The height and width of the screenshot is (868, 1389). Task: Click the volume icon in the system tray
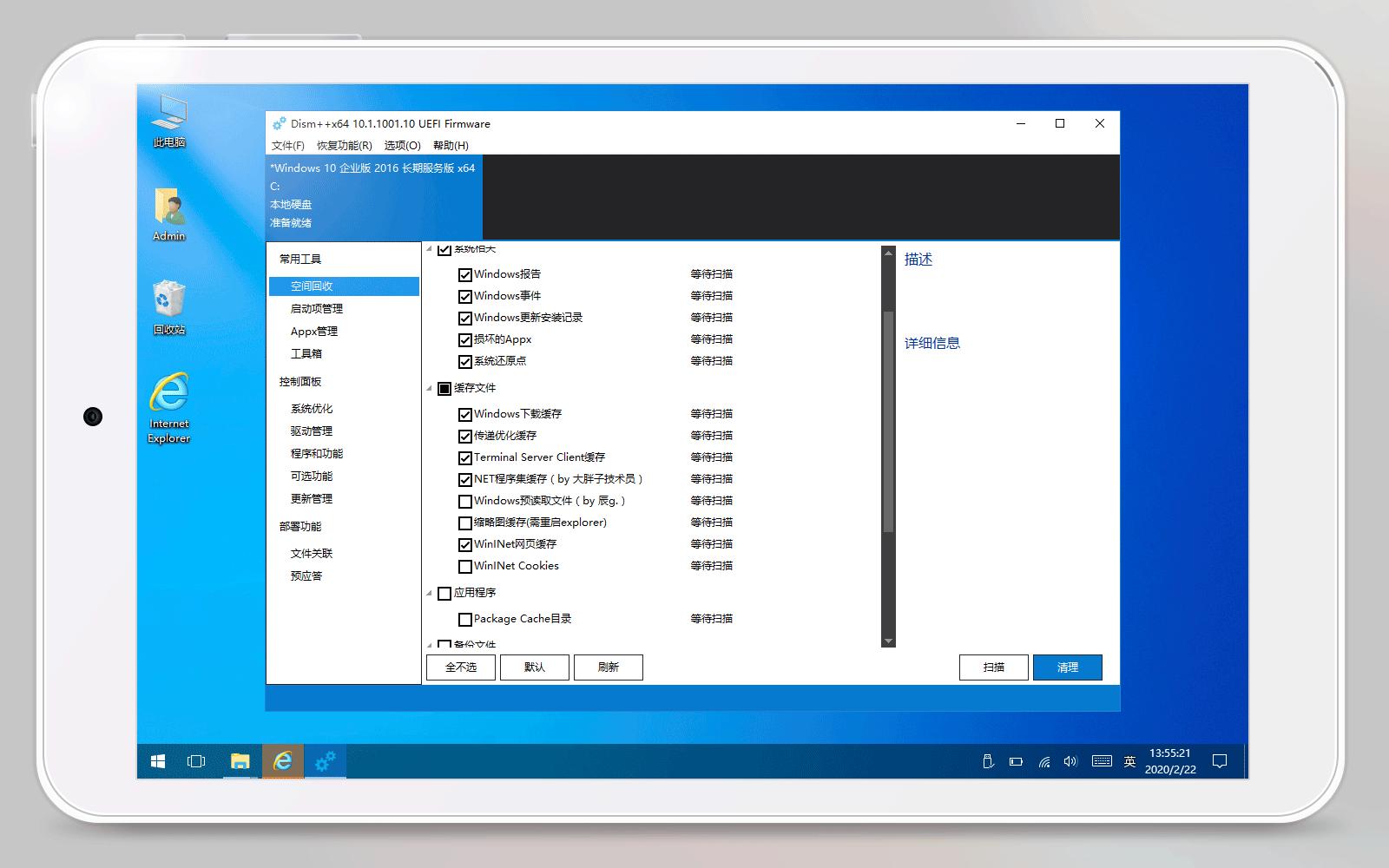click(1070, 761)
